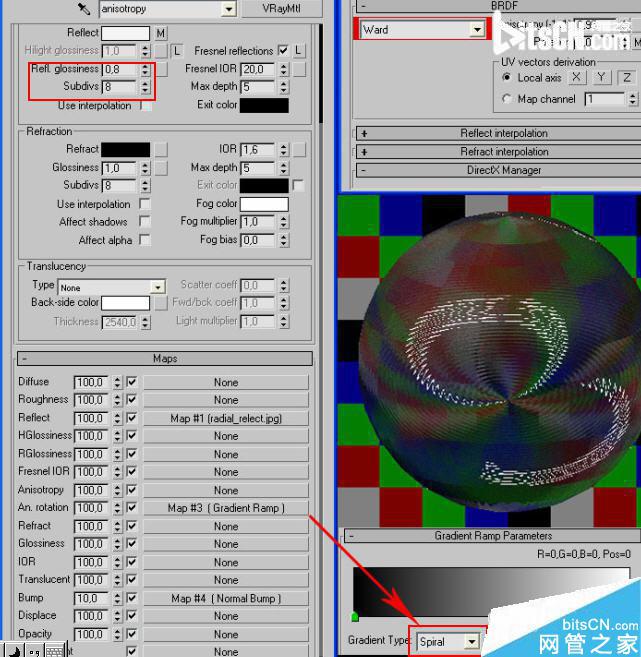Enable the Affect shadows checkbox
This screenshot has height=657, width=641.
[145, 221]
